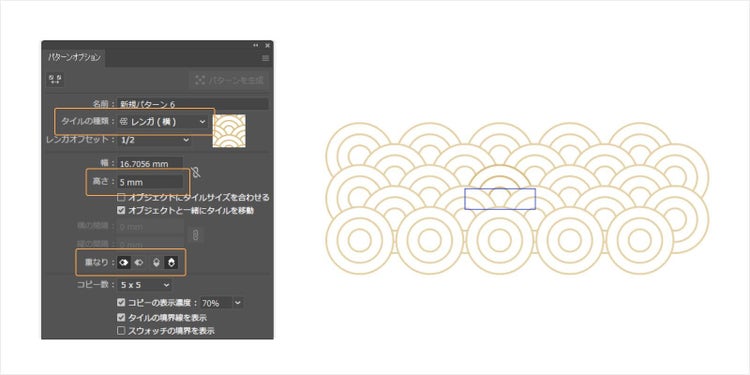The image size is (750, 375).
Task: Select left-in-front overlap icon
Action: [x=124, y=262]
